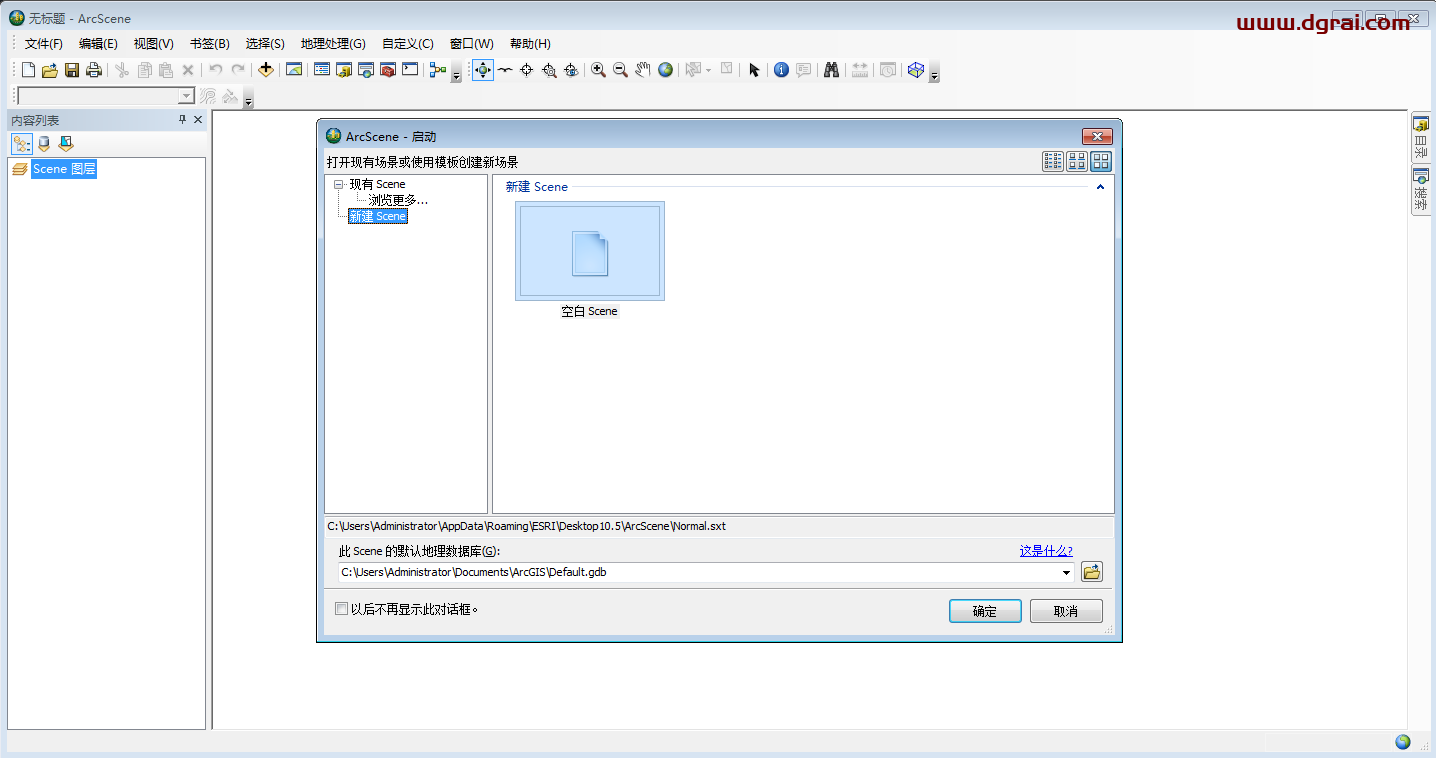The height and width of the screenshot is (758, 1436).
Task: Collapse the 新建 Scene section chevron
Action: (1100, 186)
